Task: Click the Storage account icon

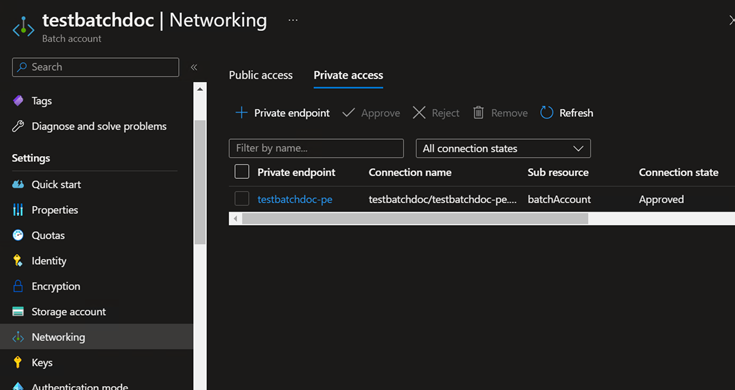Action: pyautogui.click(x=18, y=311)
